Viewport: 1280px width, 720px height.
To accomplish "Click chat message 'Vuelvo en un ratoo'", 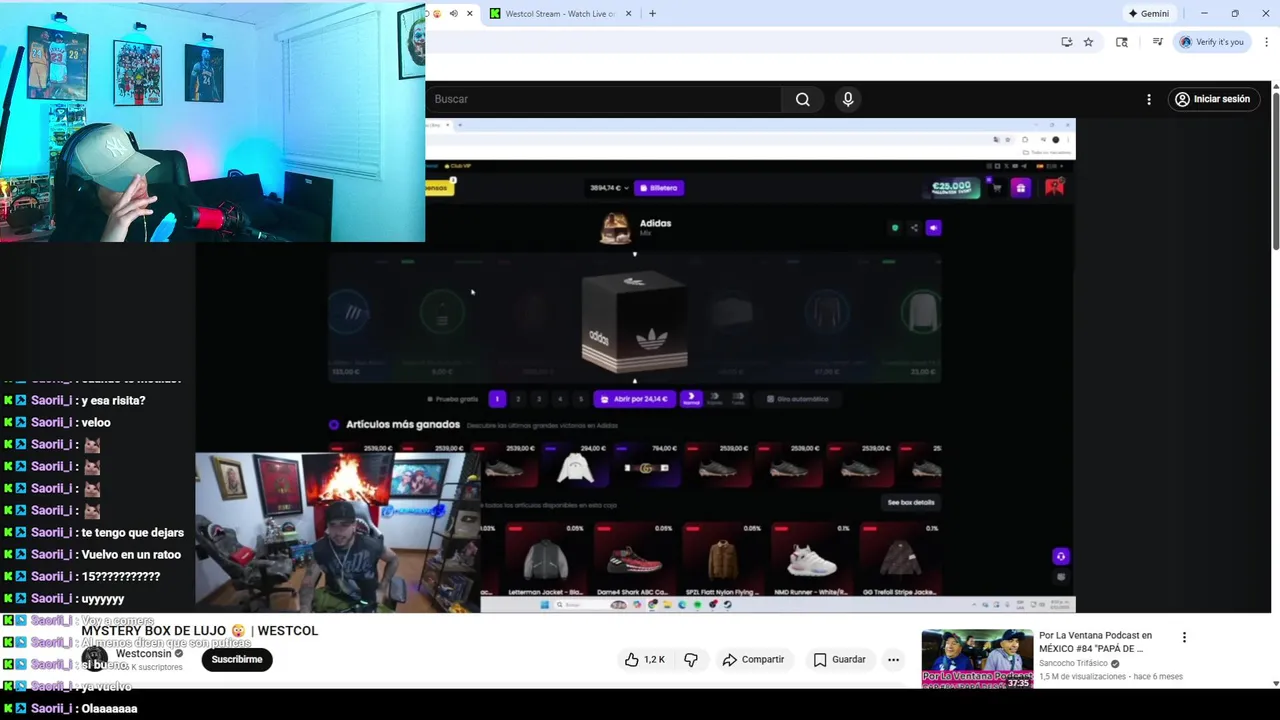I will tap(132, 555).
